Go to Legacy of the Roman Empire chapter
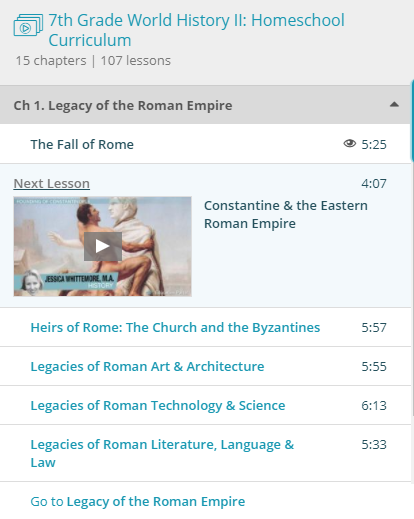 [x=138, y=501]
